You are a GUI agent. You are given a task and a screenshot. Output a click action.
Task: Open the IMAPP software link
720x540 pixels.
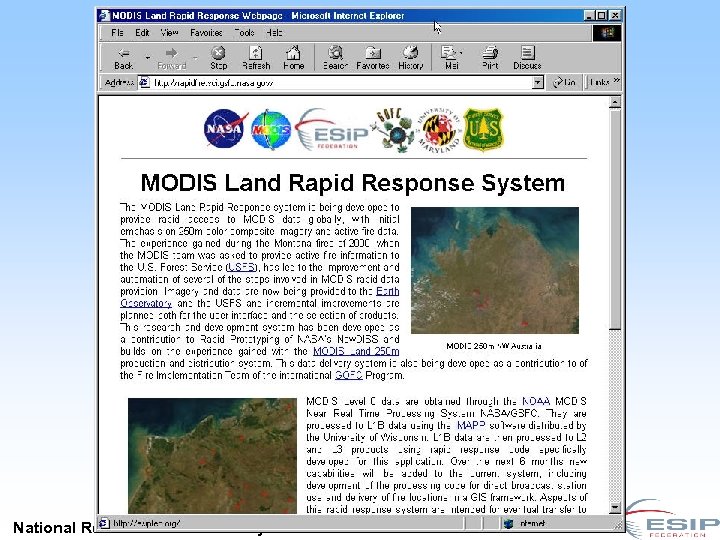[470, 425]
